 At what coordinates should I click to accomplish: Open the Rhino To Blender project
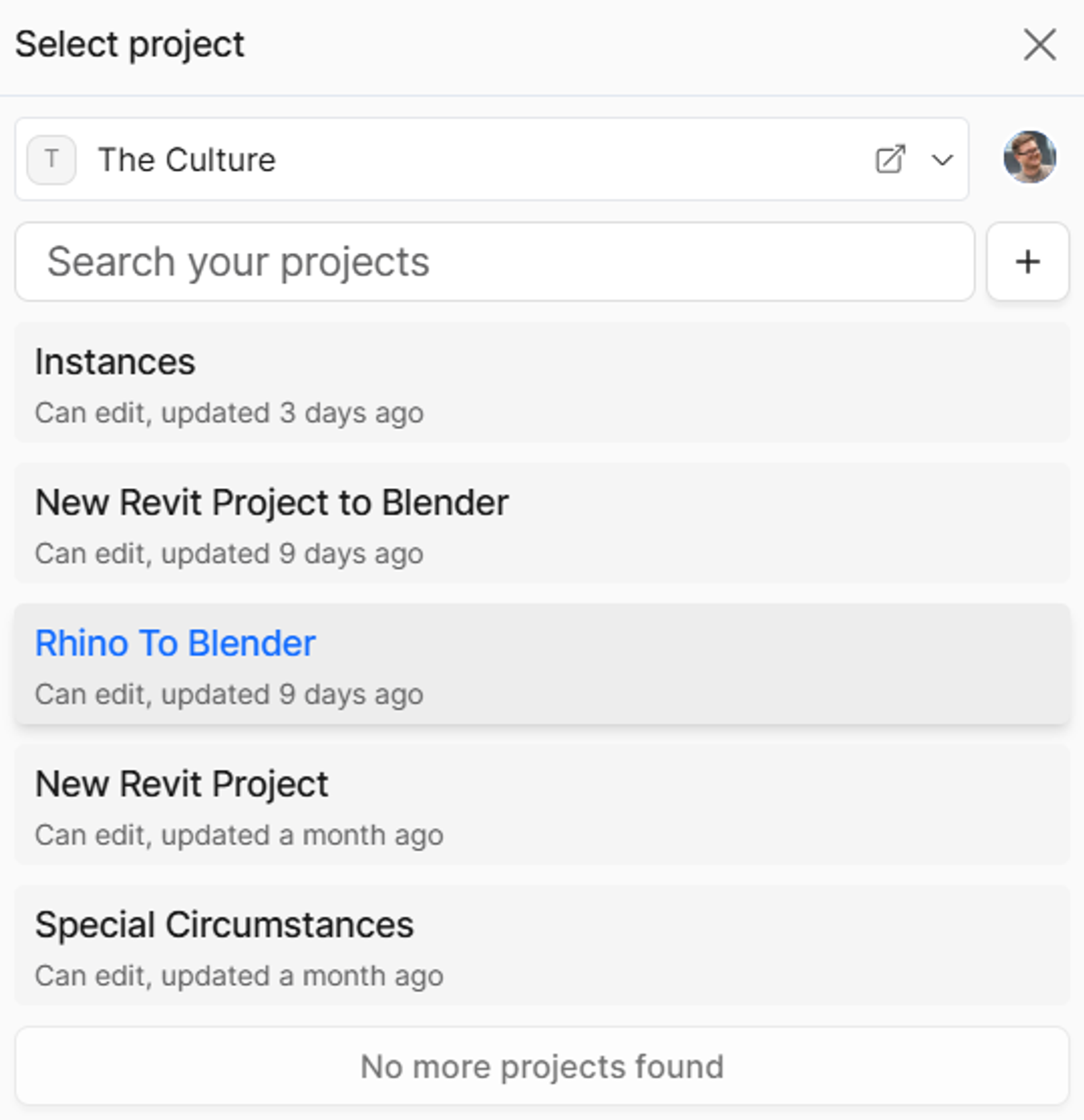coord(542,664)
